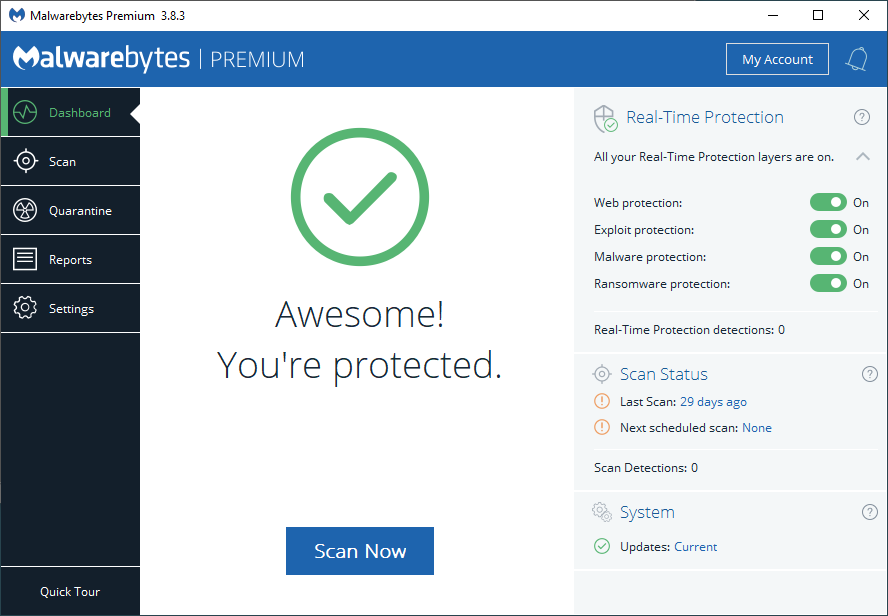Click the 'None' next scheduled scan link

coord(757,428)
